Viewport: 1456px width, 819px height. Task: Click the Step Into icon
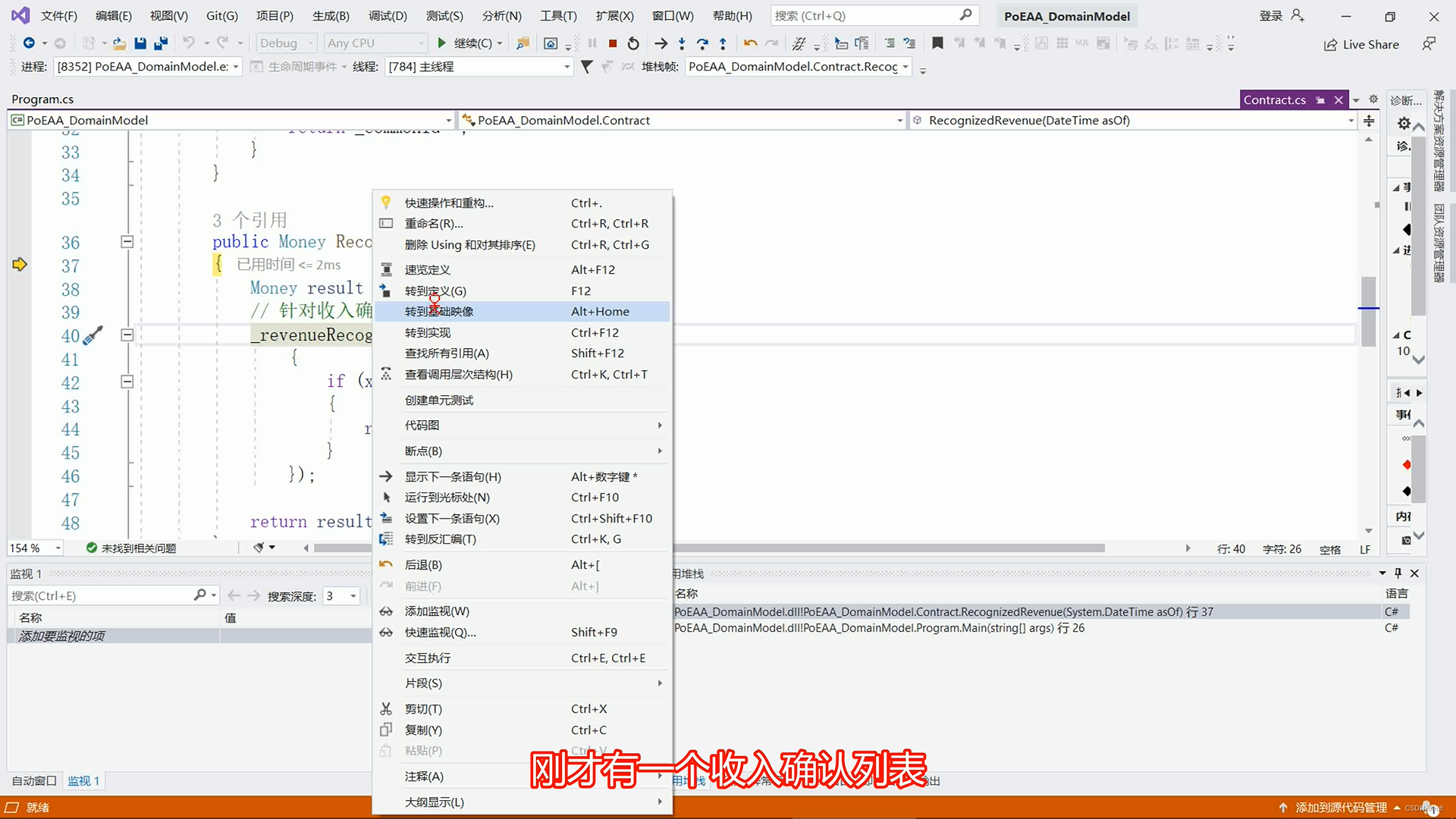click(682, 44)
